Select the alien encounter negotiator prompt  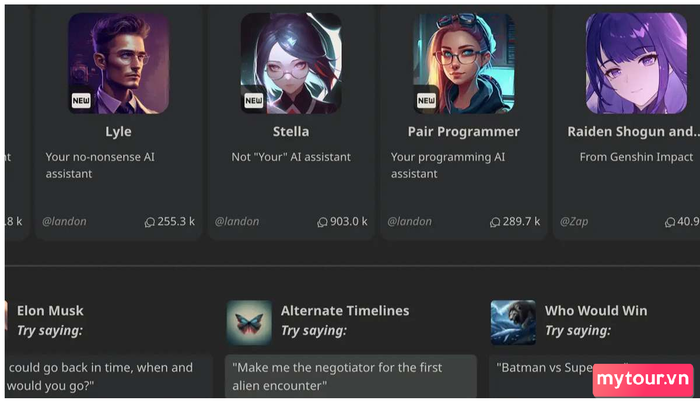pos(351,376)
